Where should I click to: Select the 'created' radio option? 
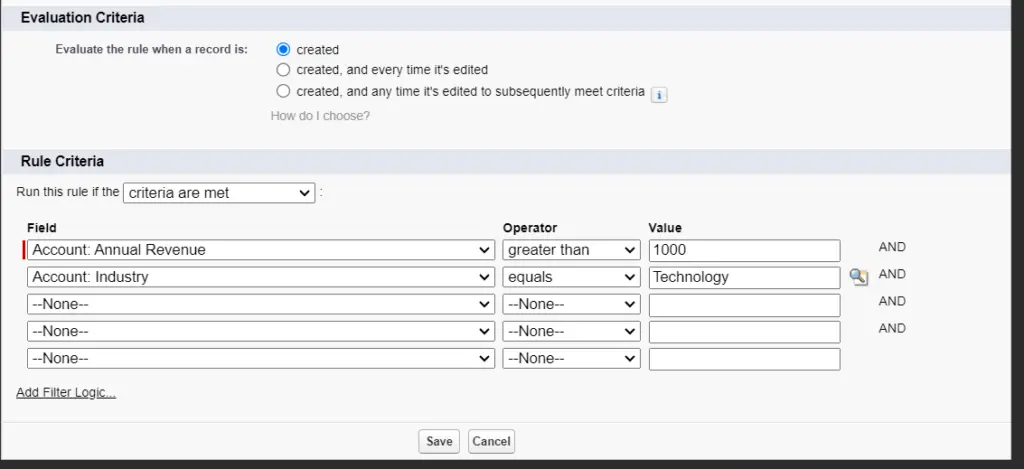[283, 49]
